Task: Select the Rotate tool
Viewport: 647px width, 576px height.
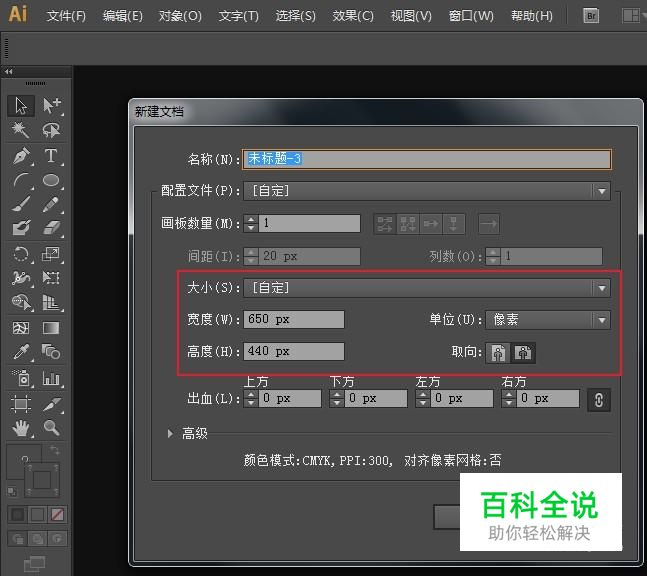Action: [21, 254]
